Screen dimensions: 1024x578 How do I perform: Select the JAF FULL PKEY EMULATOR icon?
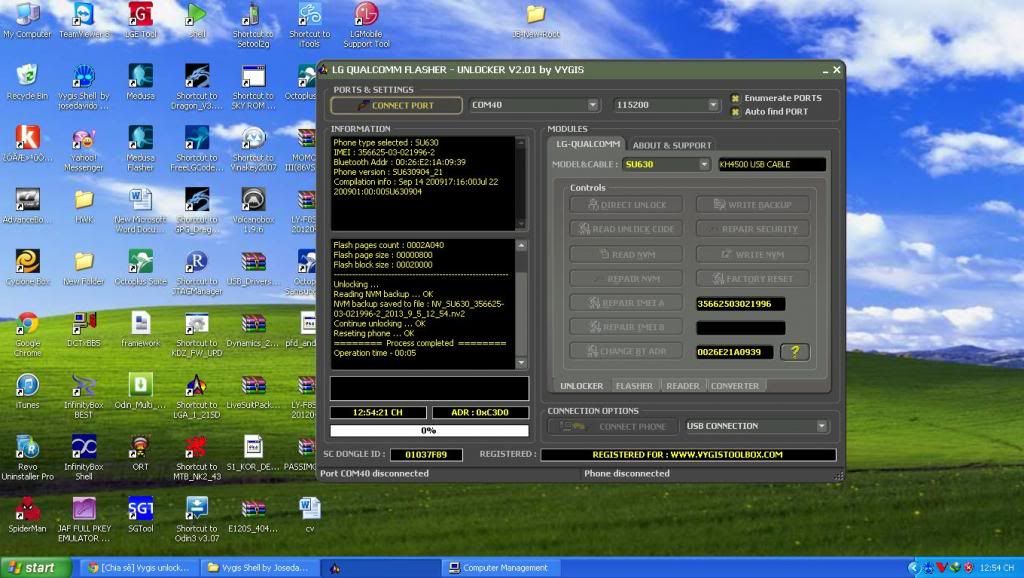[x=84, y=519]
